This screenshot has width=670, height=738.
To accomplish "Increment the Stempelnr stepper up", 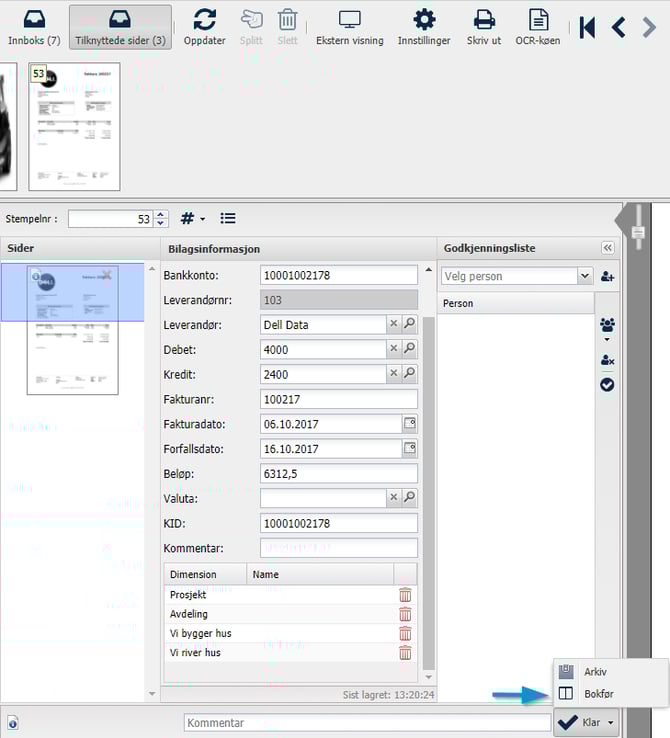I will [160, 213].
